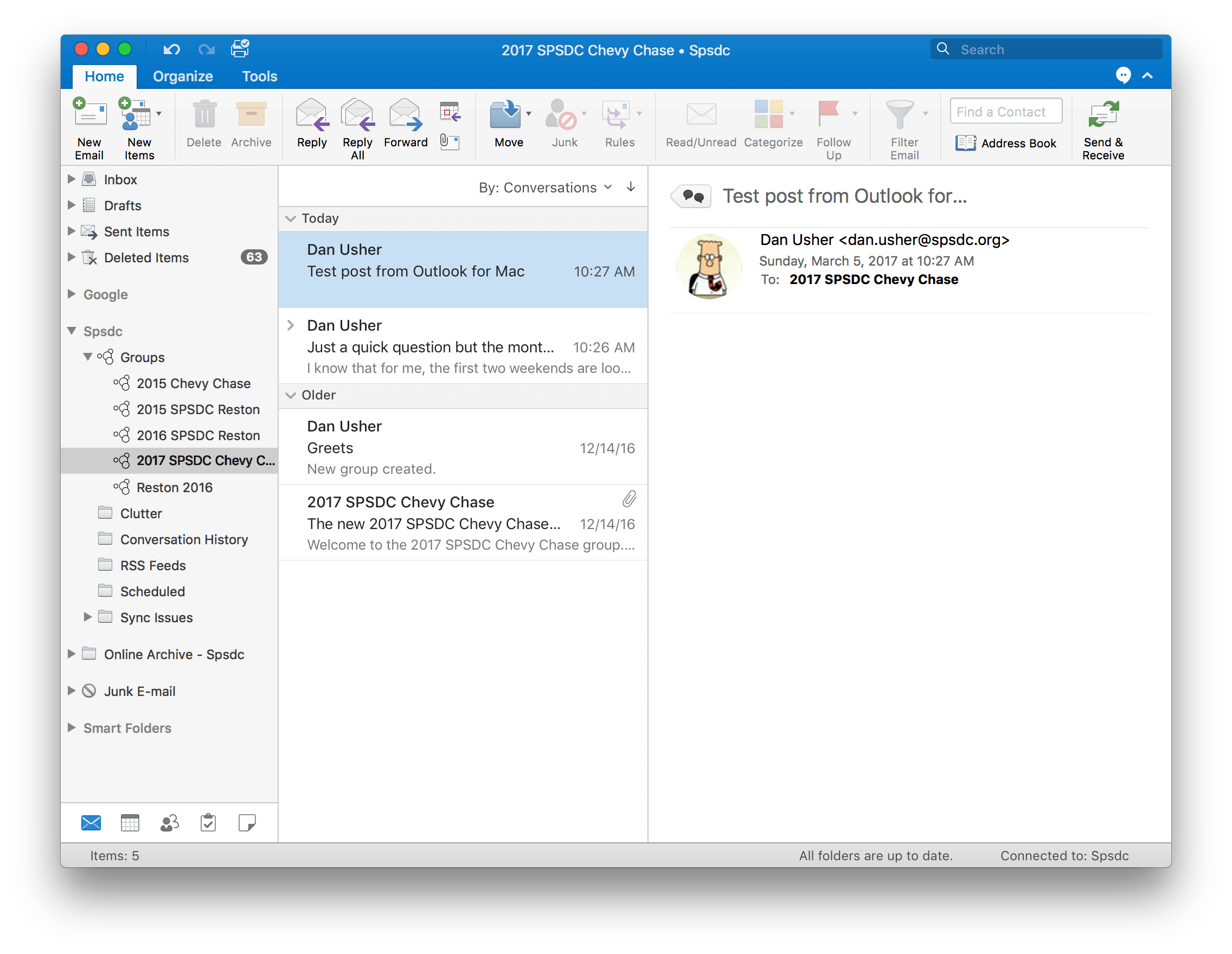Click inside the Find a Contact field

1005,111
